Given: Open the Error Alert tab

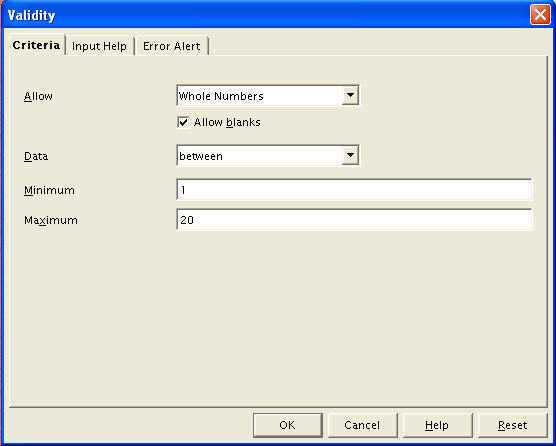Looking at the screenshot, I should pos(172,46).
